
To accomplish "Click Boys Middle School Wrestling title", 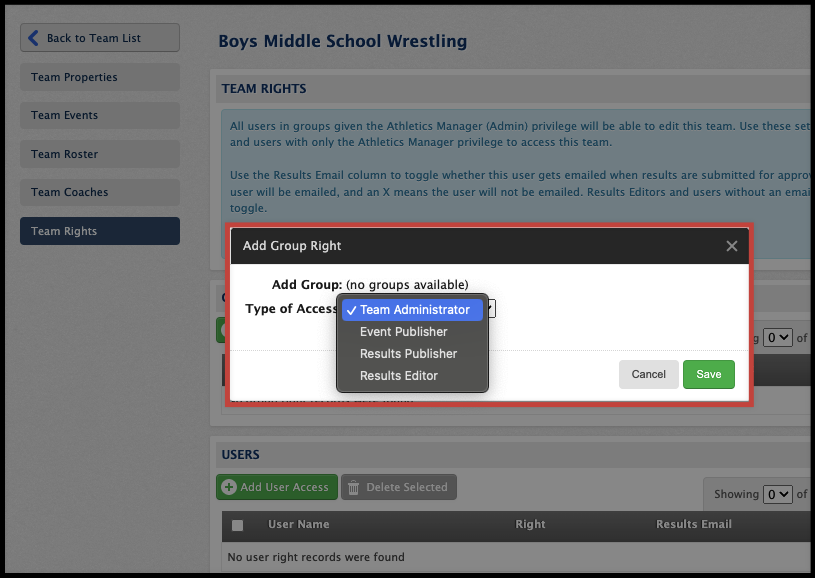I will pyautogui.click(x=343, y=41).
